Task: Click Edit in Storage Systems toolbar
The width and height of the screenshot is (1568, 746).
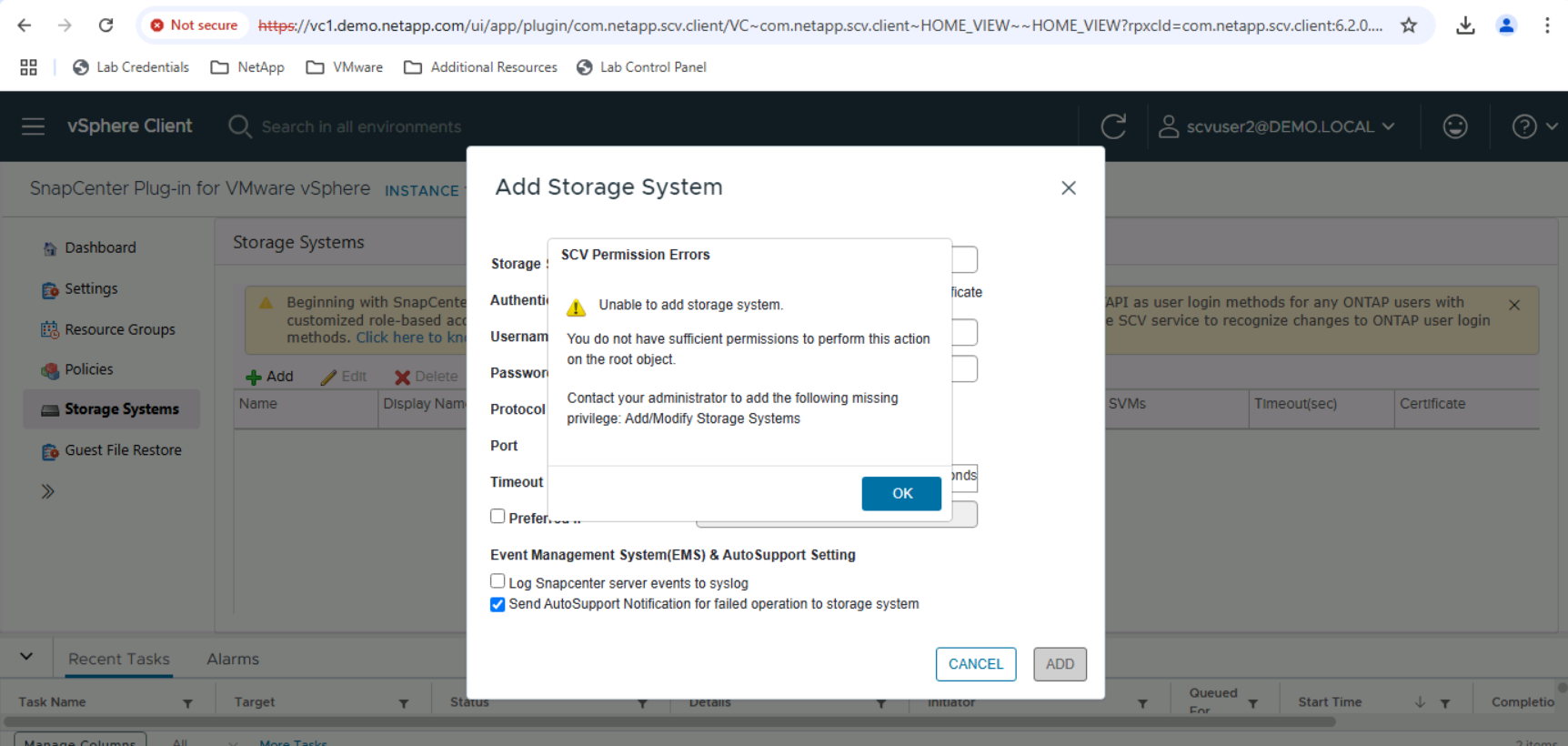Action: click(x=343, y=377)
